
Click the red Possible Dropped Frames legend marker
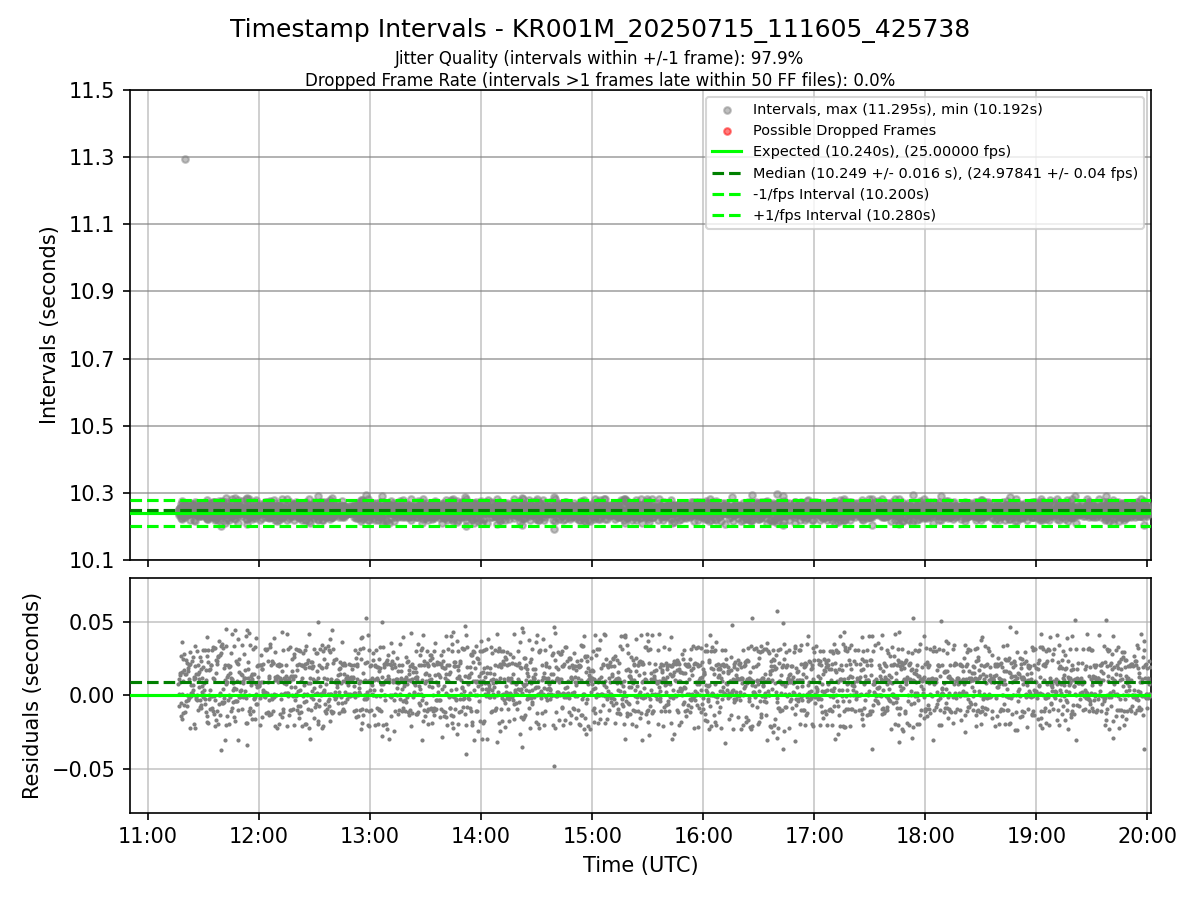coord(727,131)
